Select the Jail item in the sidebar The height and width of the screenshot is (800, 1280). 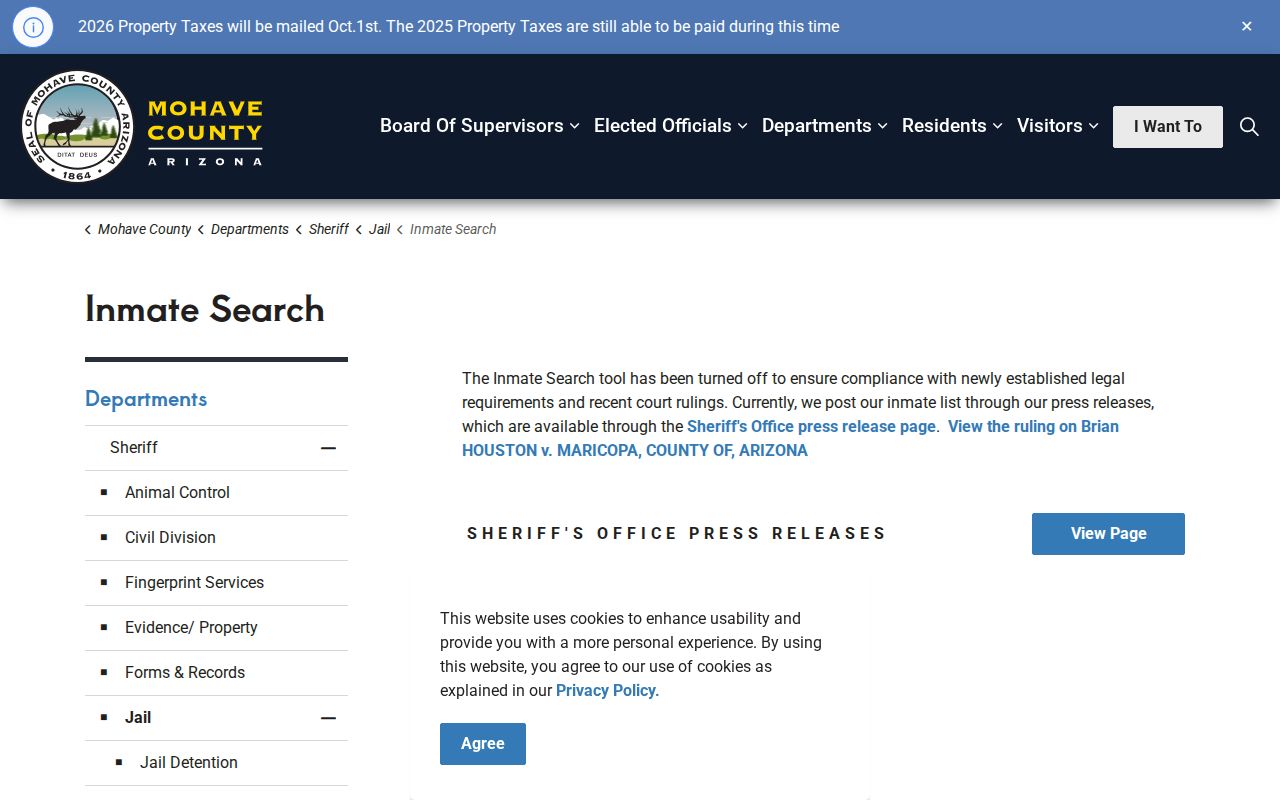(138, 717)
